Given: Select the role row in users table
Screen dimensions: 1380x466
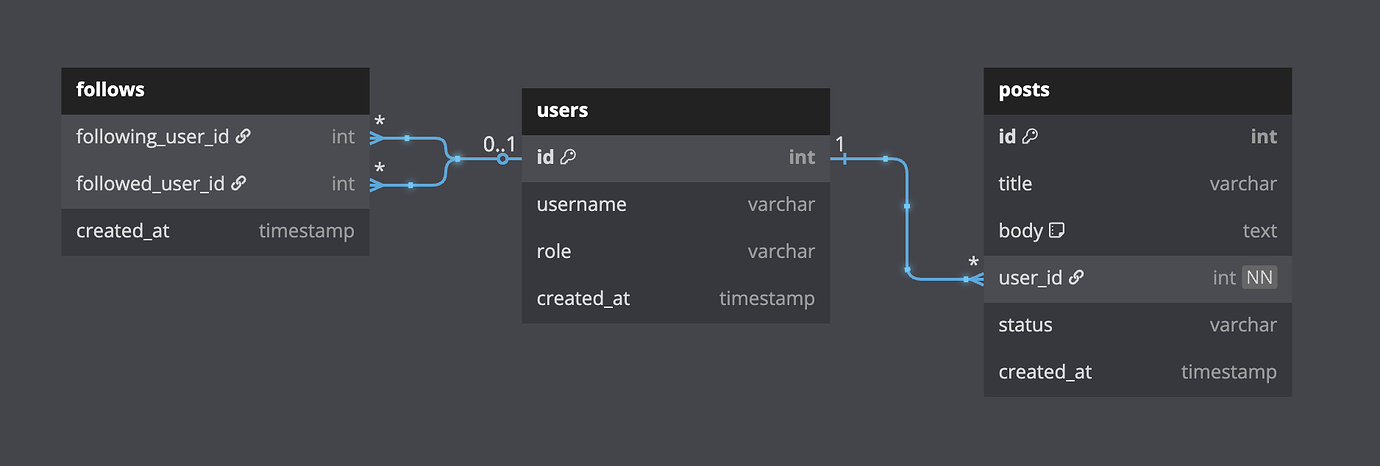Looking at the screenshot, I should pyautogui.click(x=675, y=252).
